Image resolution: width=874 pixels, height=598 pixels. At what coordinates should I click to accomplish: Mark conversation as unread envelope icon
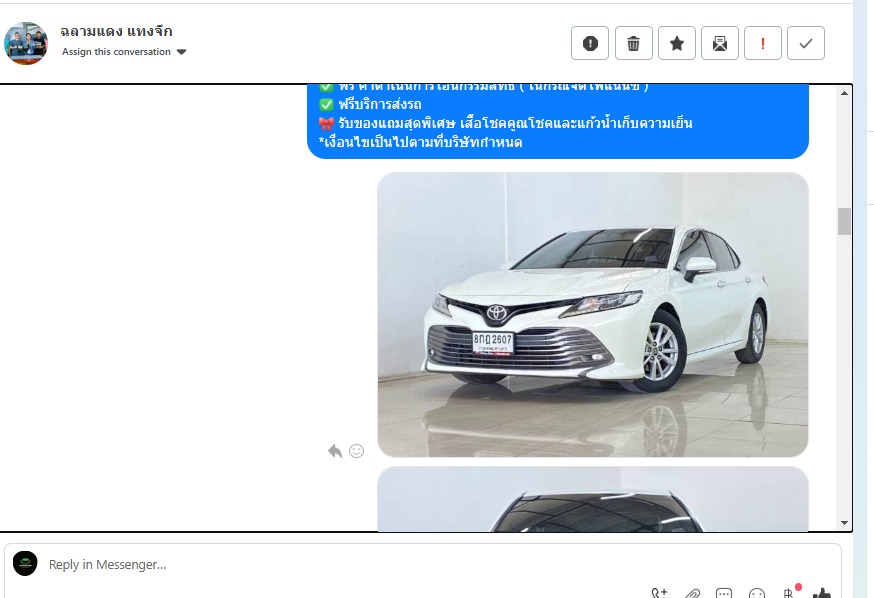[720, 43]
